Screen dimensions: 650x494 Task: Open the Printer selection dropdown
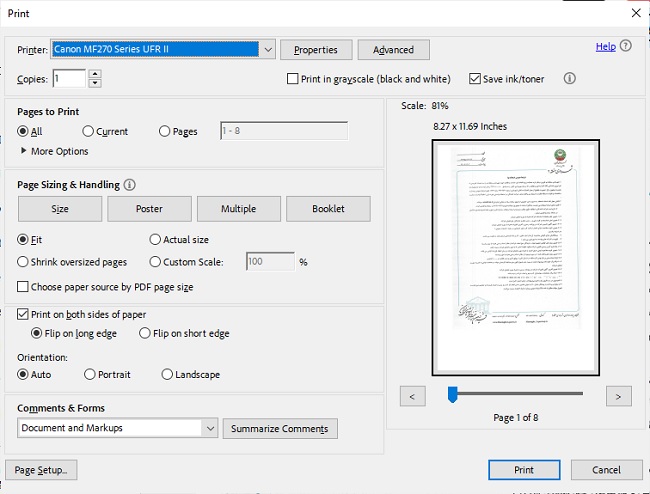(x=267, y=49)
